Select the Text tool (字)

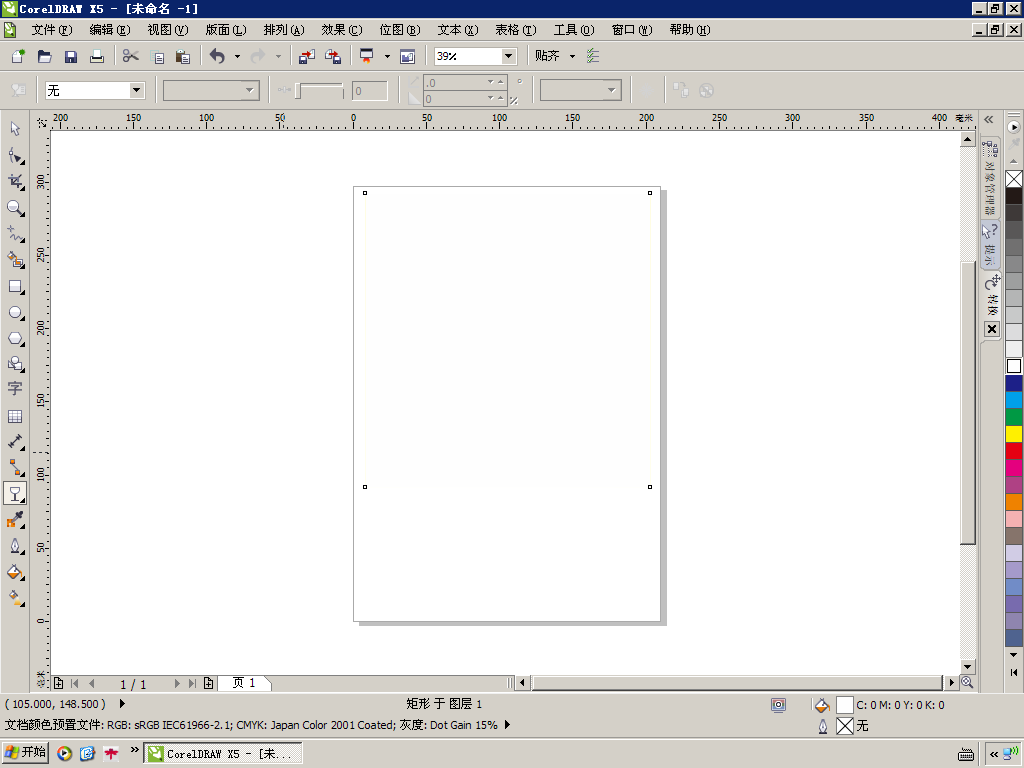pos(15,389)
